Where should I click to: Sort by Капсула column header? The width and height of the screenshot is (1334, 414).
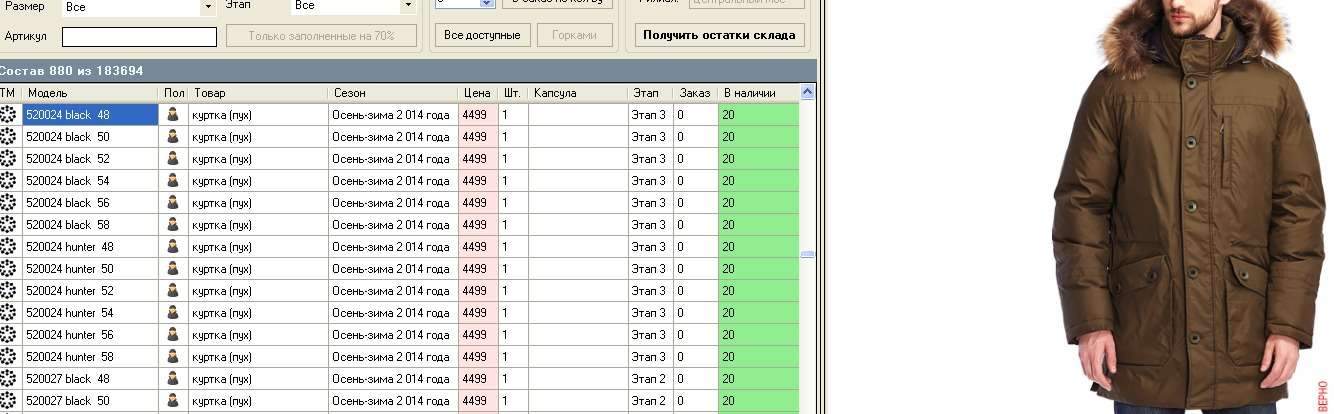[578, 93]
